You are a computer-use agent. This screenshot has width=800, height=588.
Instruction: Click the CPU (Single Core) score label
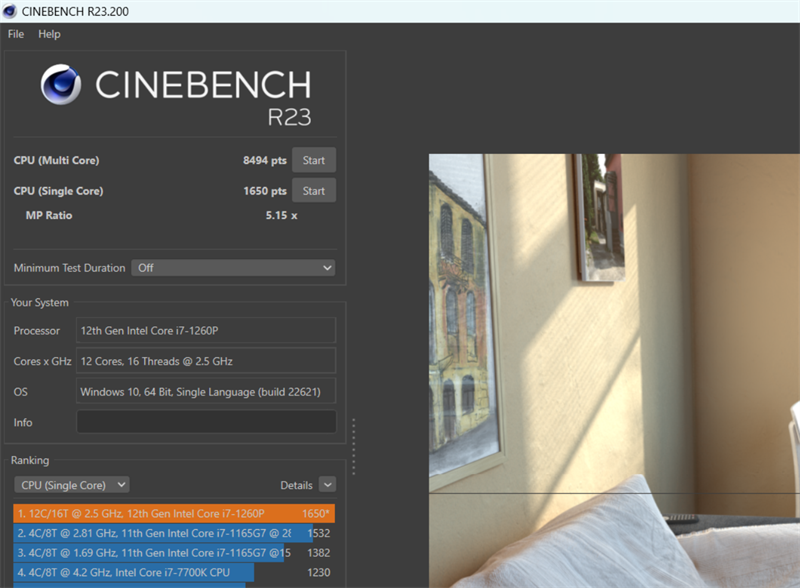point(59,191)
